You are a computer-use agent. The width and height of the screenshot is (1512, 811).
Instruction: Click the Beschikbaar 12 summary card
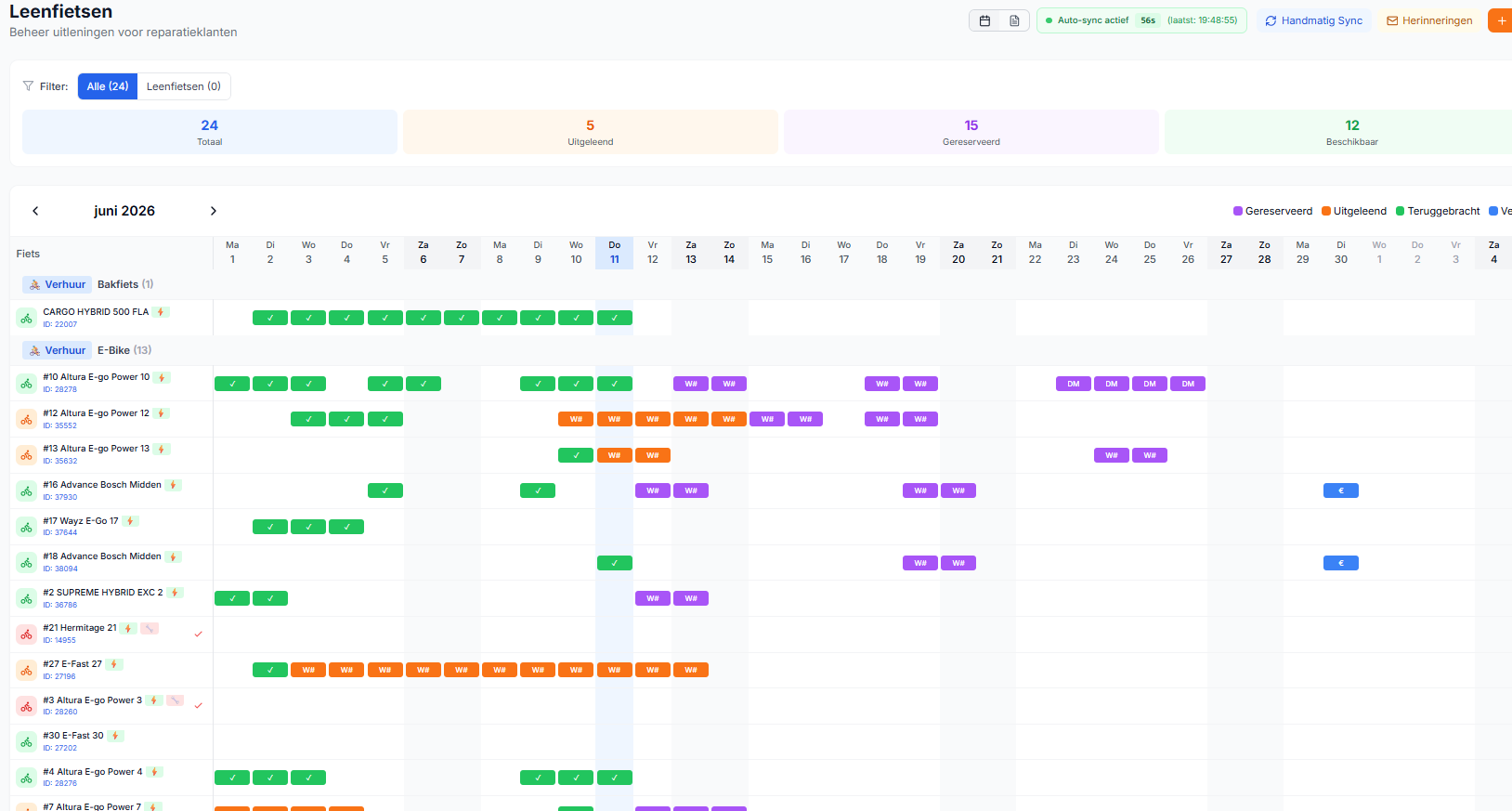click(1338, 132)
